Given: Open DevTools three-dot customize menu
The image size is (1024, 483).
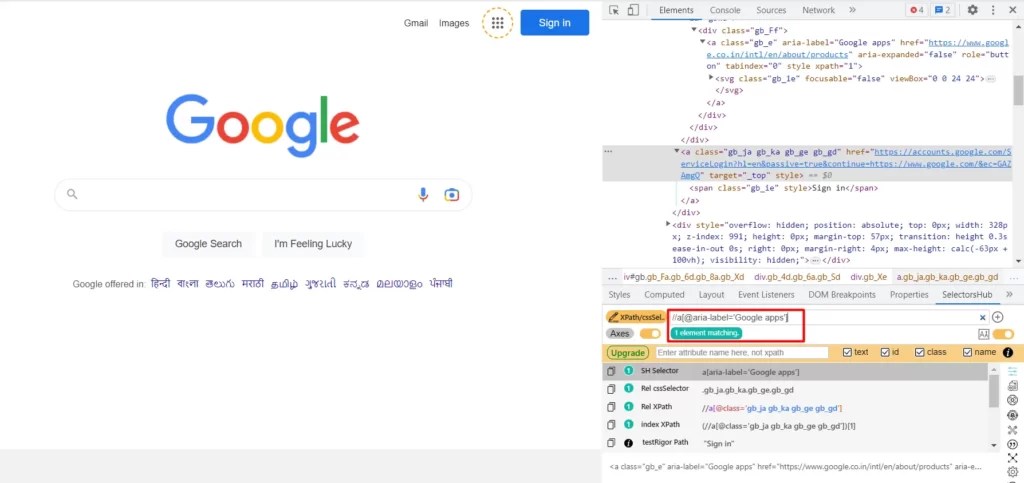Looking at the screenshot, I should point(993,10).
